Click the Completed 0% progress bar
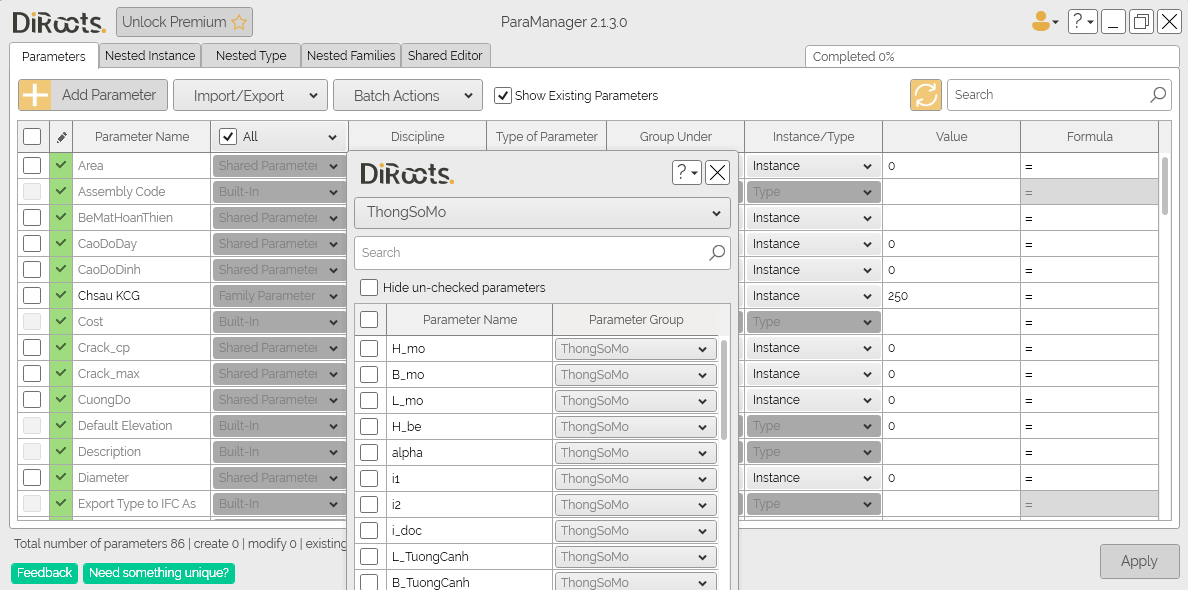This screenshot has width=1188, height=590. coord(991,57)
